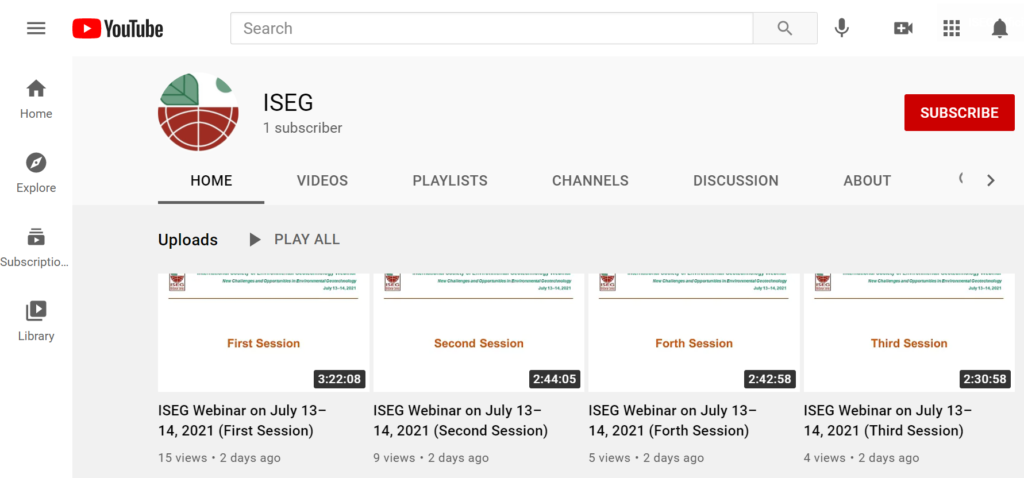
Task: Open title 'ISEG Webinar... (Forth Session)'
Action: click(x=673, y=421)
